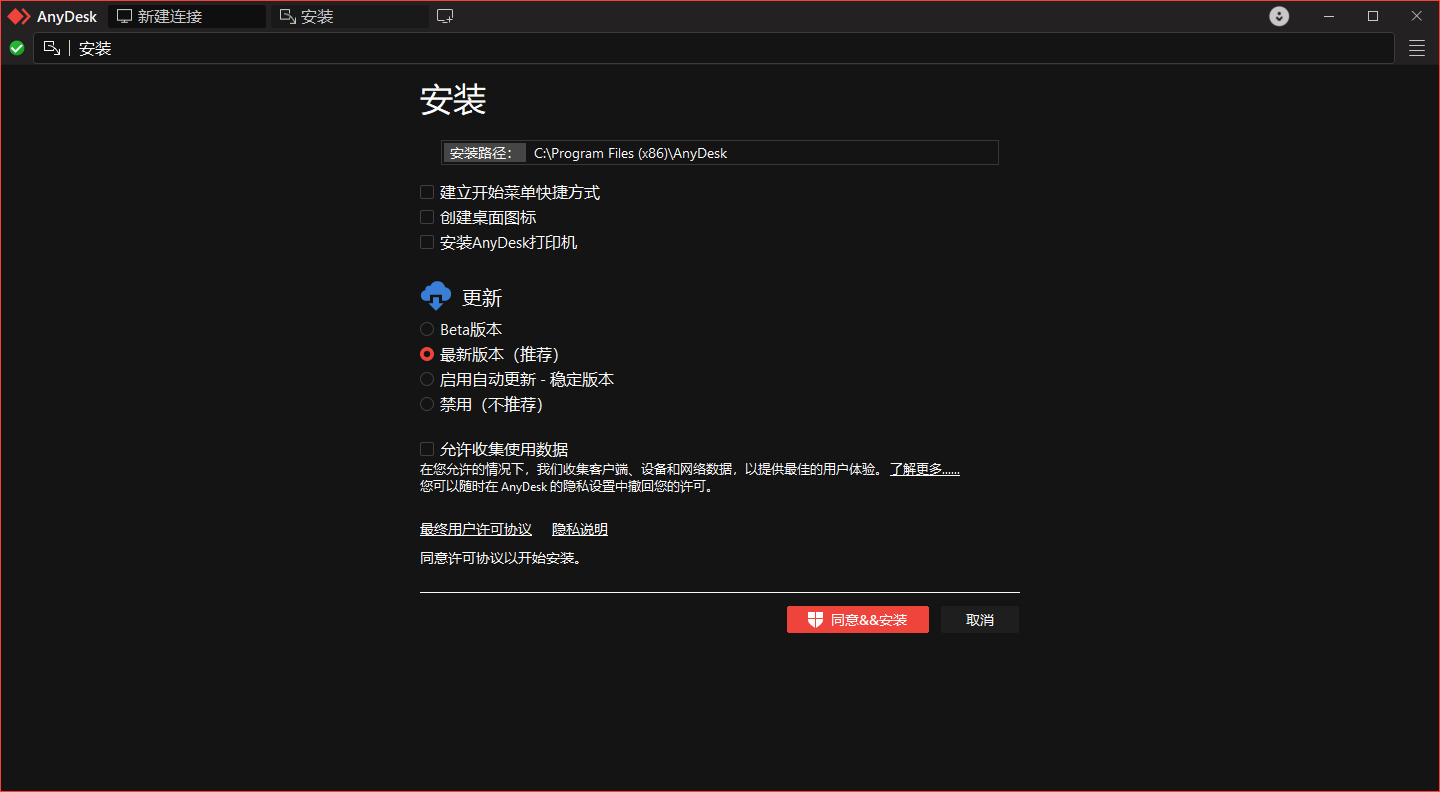This screenshot has width=1440, height=792.
Task: Click the green connection status icon
Action: 16,48
